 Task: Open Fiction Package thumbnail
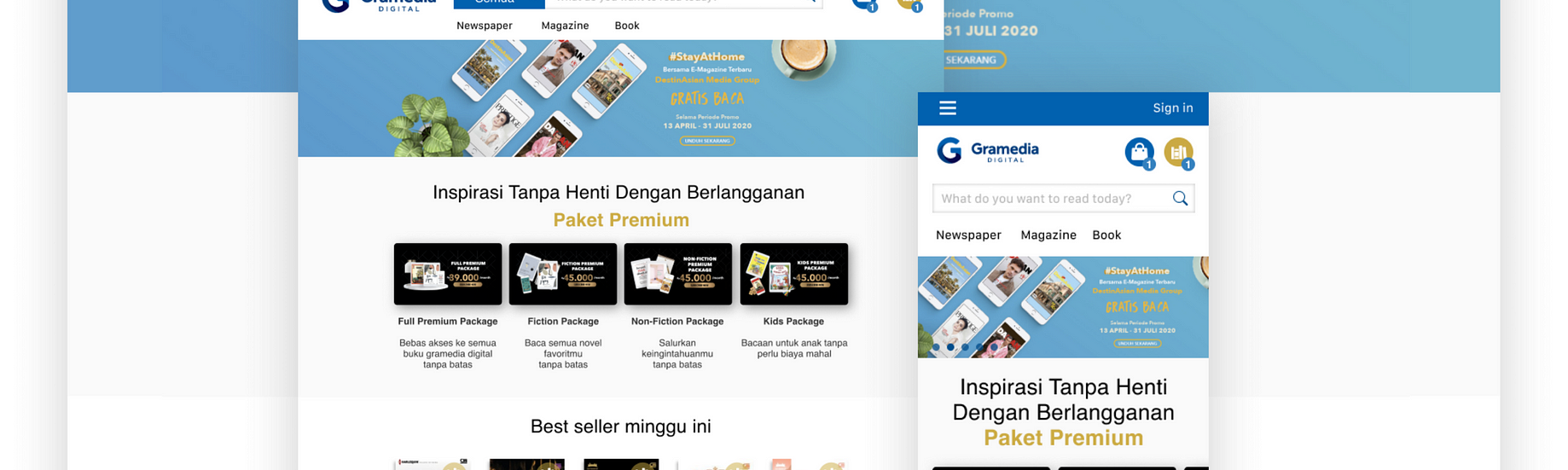tap(563, 274)
